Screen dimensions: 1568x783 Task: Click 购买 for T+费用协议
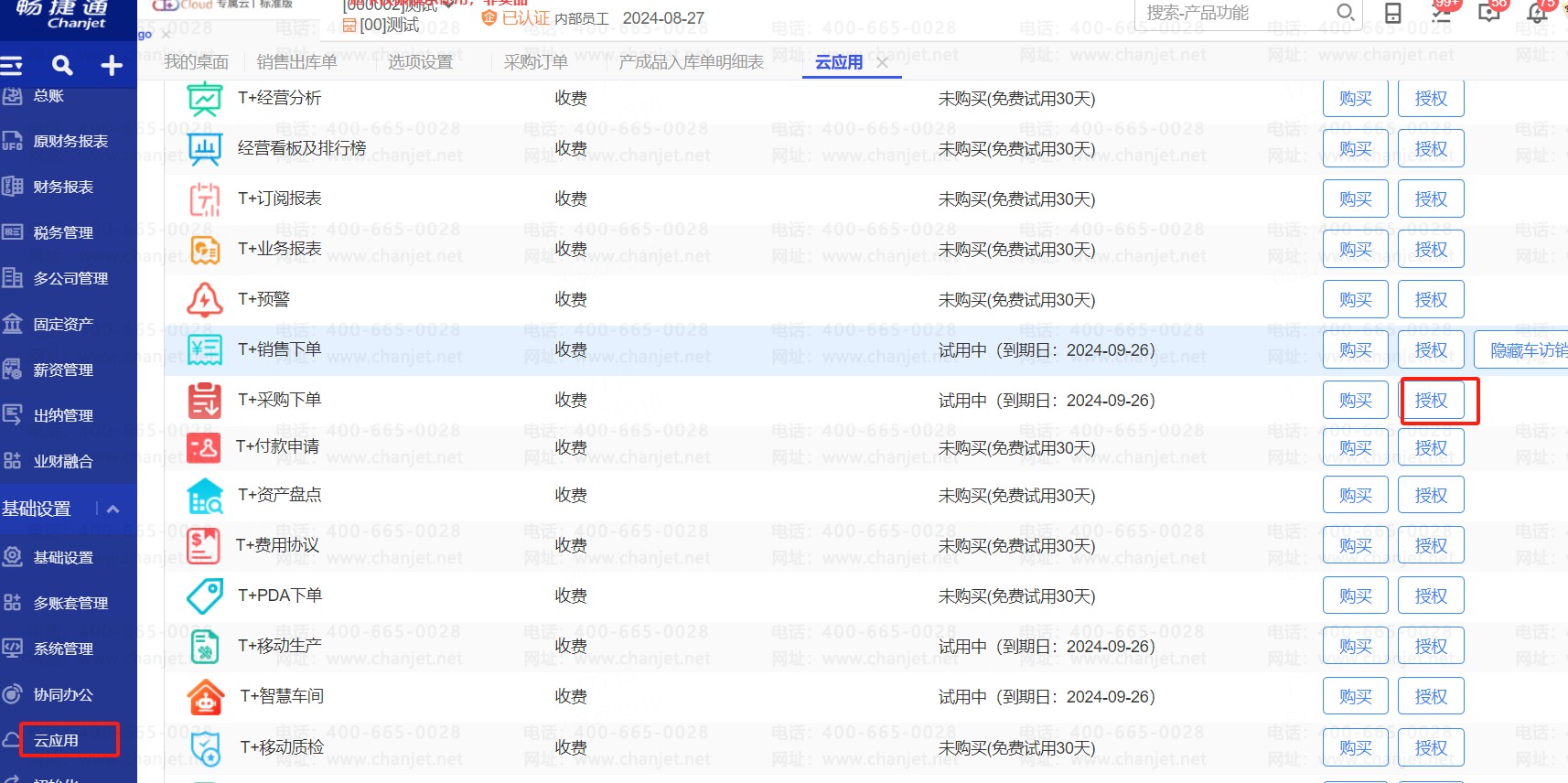pos(1356,546)
